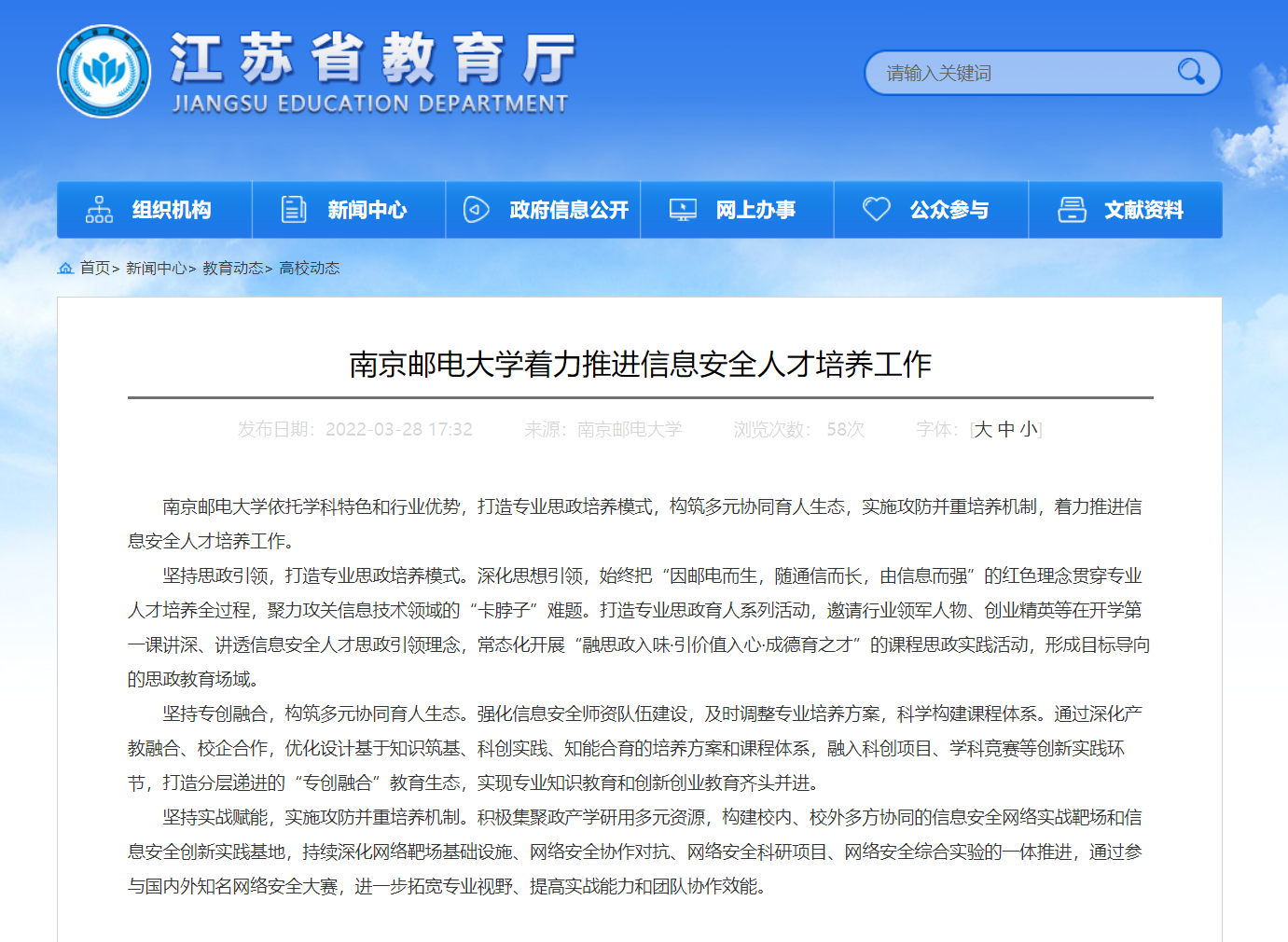Choose 小 (small) font size
The width and height of the screenshot is (1288, 942).
(1028, 429)
